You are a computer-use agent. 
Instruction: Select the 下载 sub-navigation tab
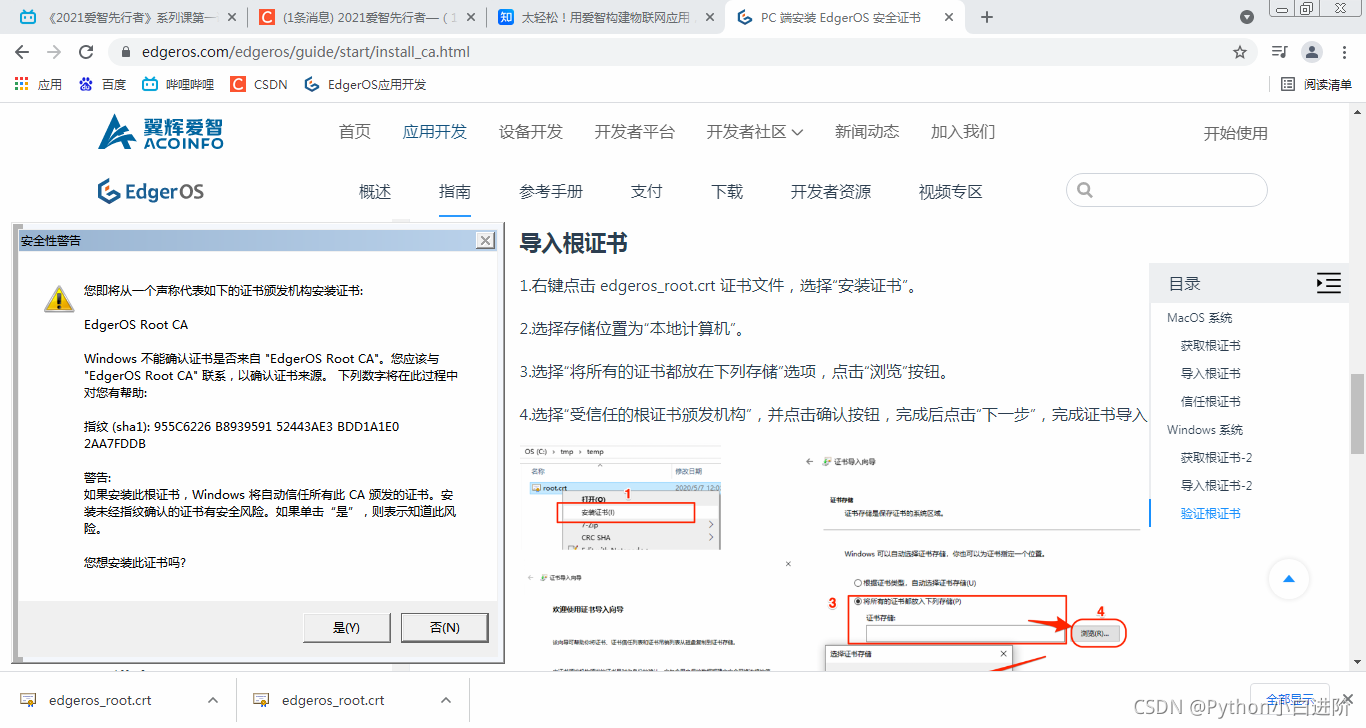click(727, 192)
